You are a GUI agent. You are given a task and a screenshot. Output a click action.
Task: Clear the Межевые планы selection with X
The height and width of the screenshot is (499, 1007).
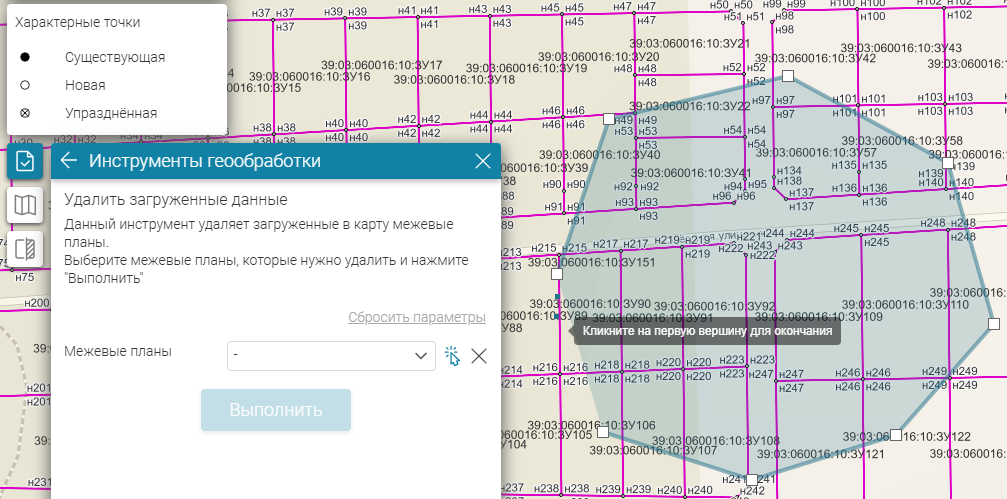pyautogui.click(x=479, y=355)
